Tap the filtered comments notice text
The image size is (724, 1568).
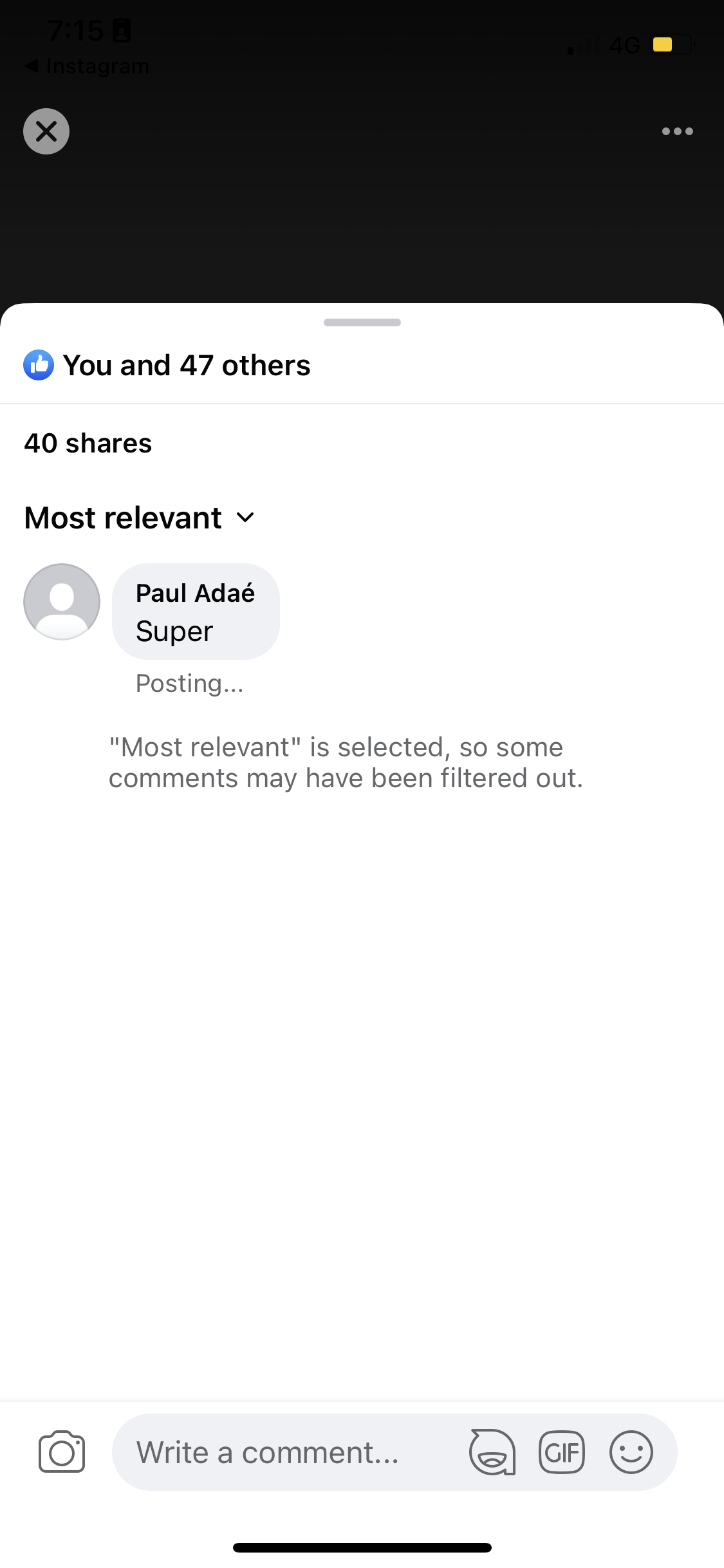click(x=346, y=763)
